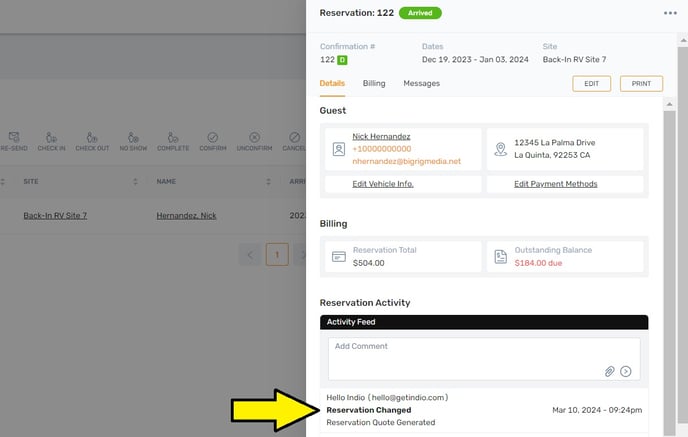The width and height of the screenshot is (688, 437).
Task: Click the nhernandez@bigrigmedia.net email
Action: 407,161
